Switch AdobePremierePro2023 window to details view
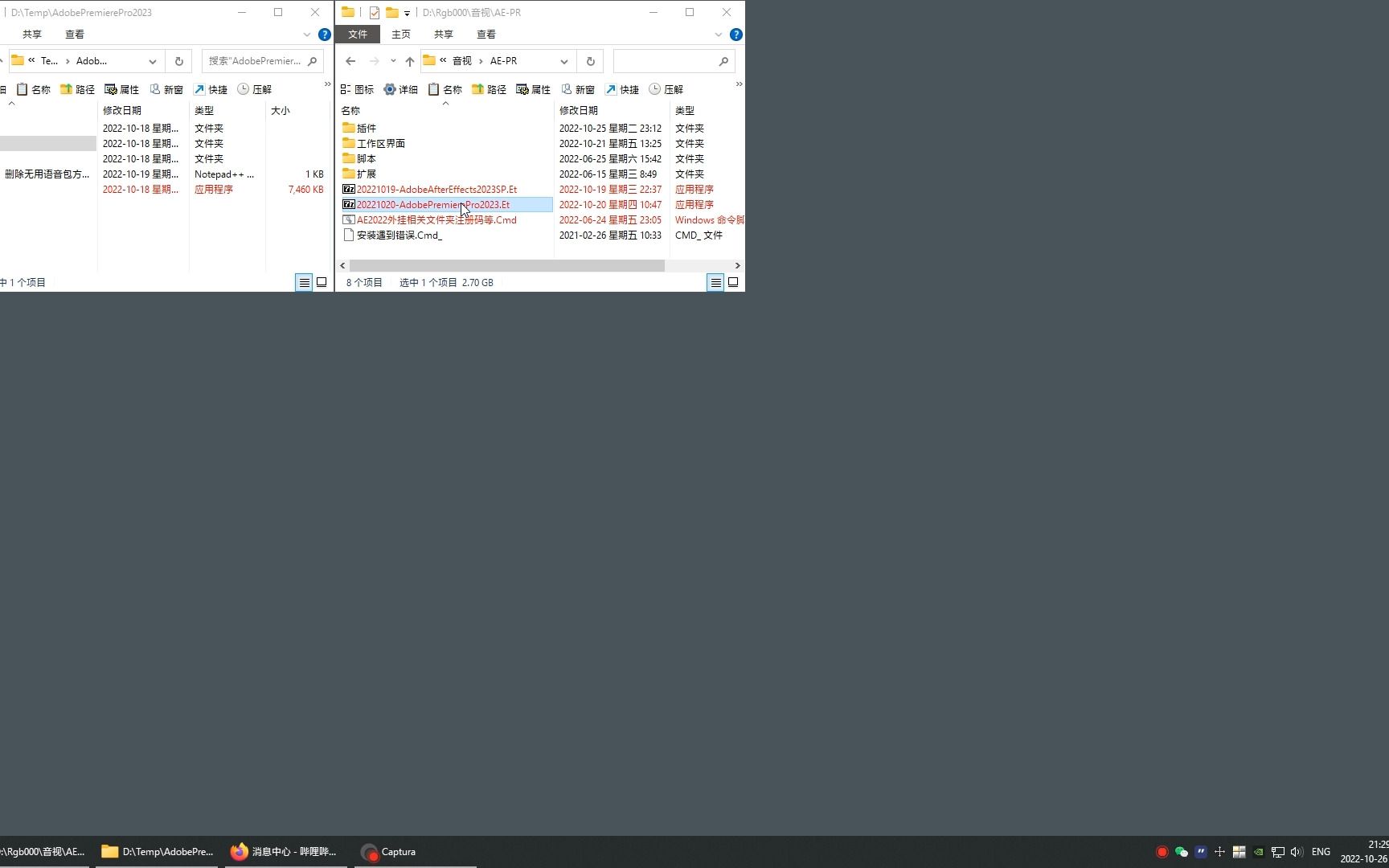The image size is (1389, 868). [304, 282]
